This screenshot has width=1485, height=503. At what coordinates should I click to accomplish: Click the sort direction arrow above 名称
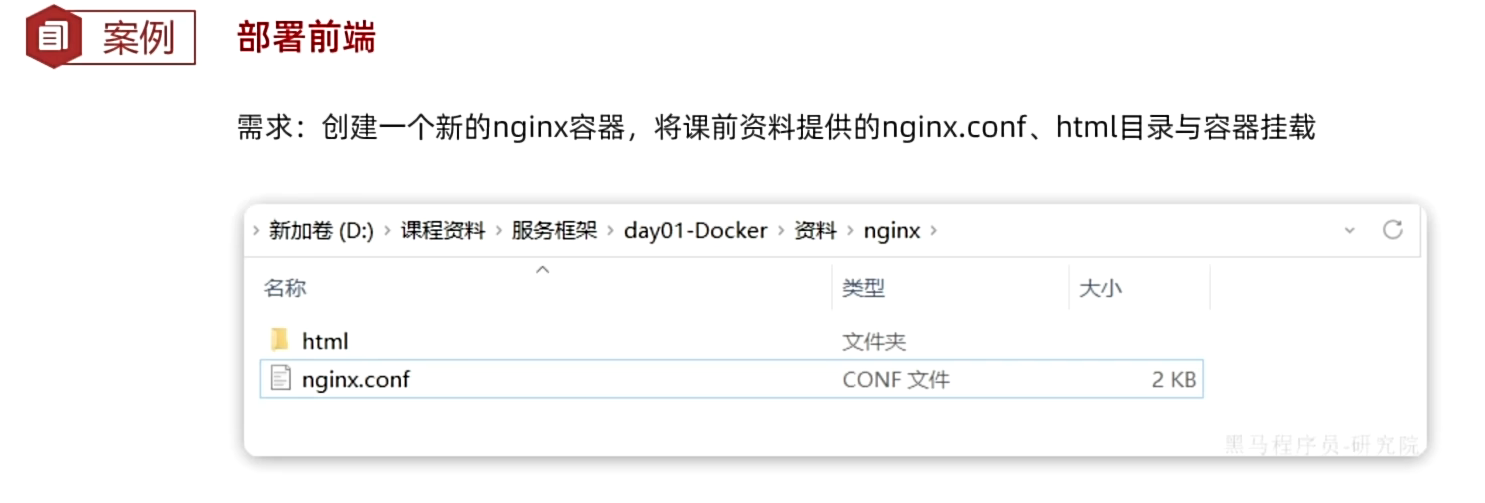tap(543, 268)
